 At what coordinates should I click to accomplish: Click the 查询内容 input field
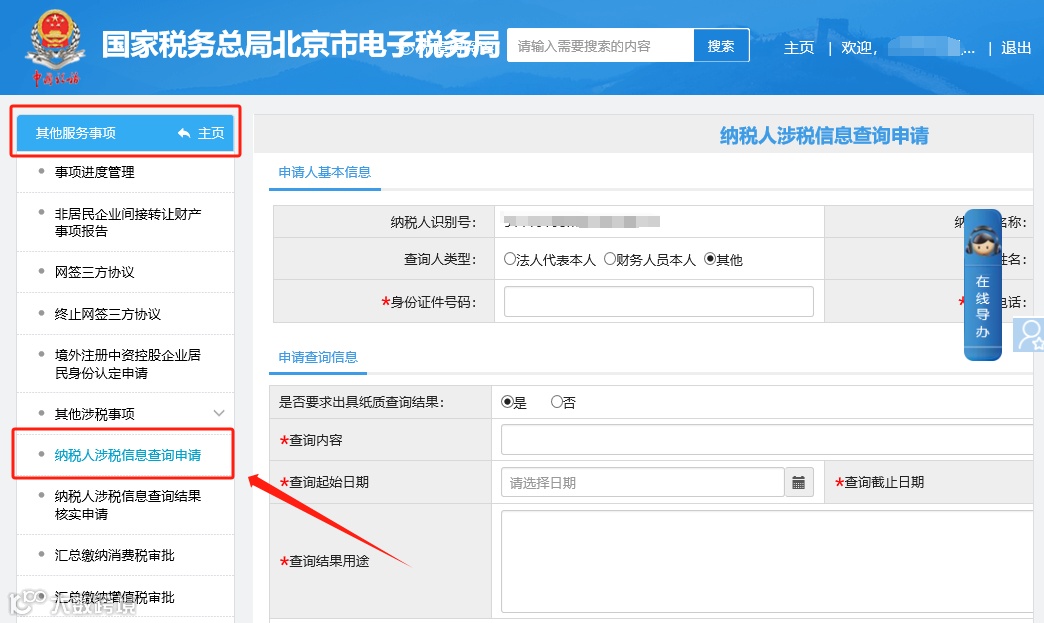click(x=768, y=440)
